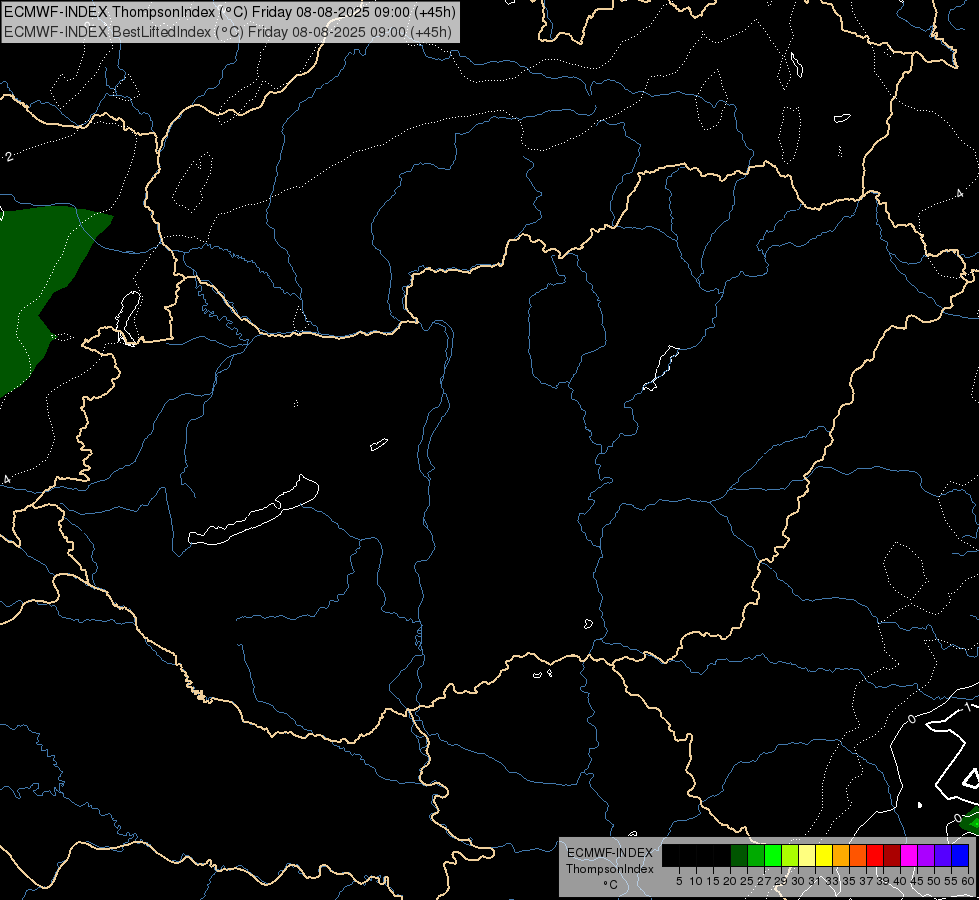
Task: Click the °C unit label in legend
Action: (x=610, y=884)
